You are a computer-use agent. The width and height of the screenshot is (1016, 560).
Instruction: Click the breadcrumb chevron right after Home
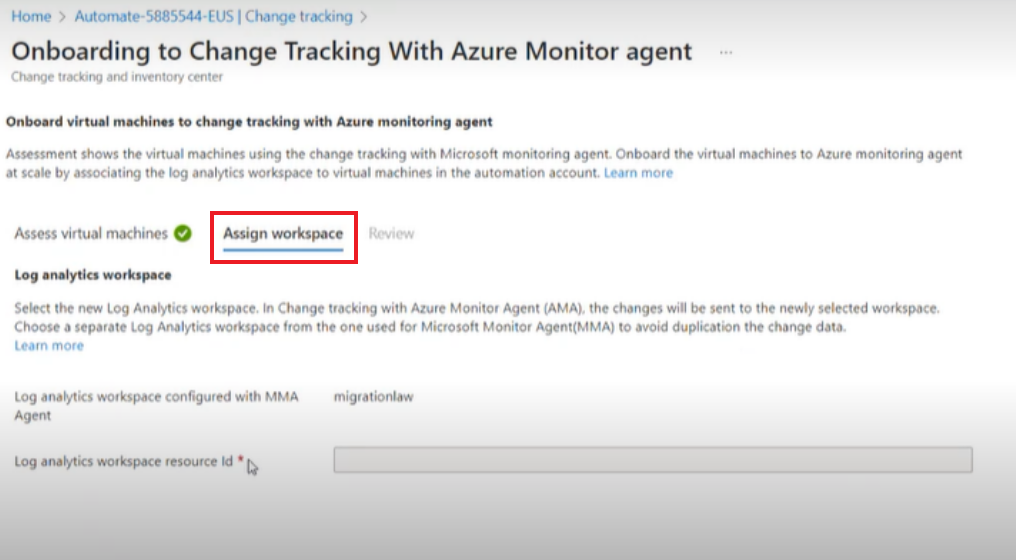point(62,17)
